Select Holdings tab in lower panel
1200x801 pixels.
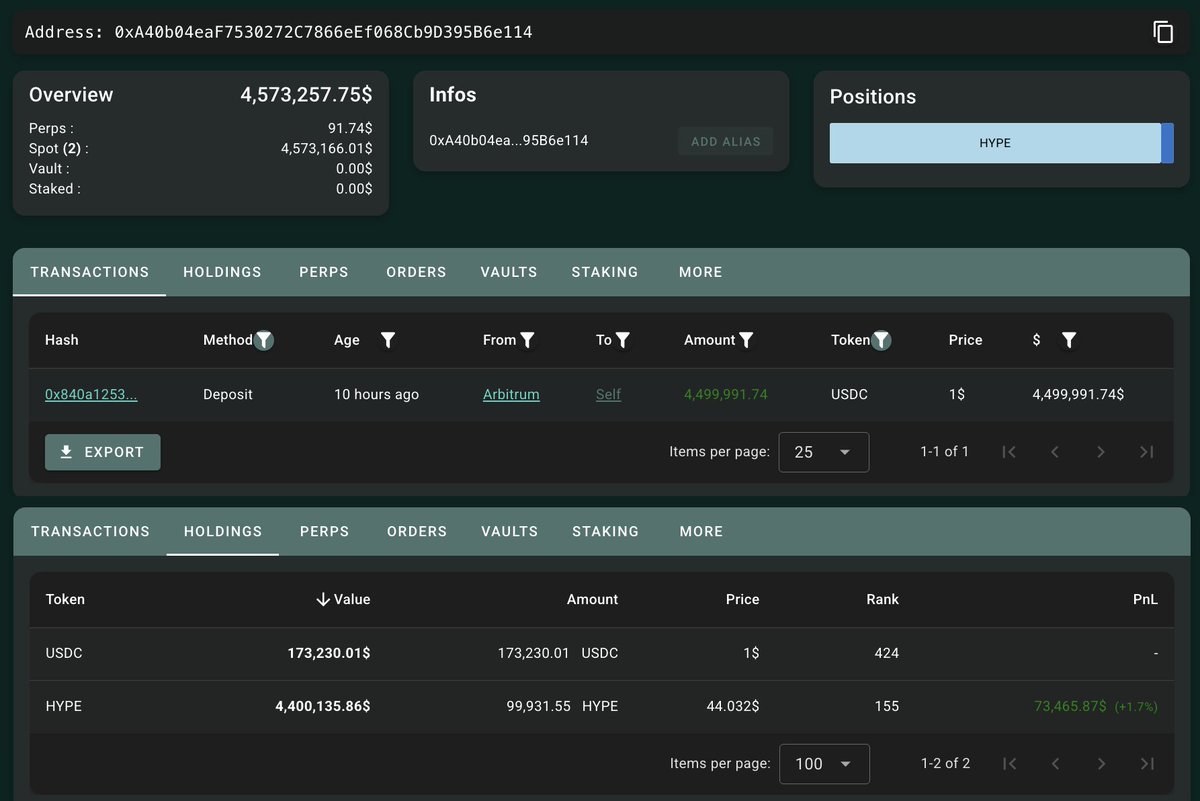[x=223, y=532]
